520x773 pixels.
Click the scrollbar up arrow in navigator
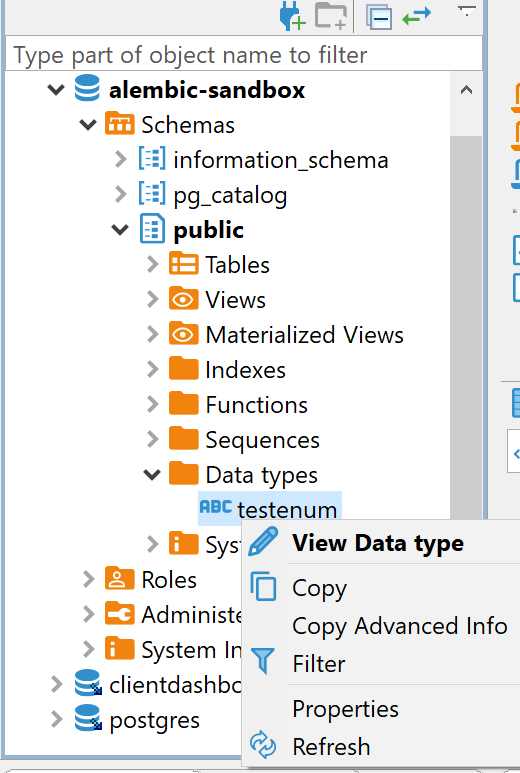click(x=466, y=90)
